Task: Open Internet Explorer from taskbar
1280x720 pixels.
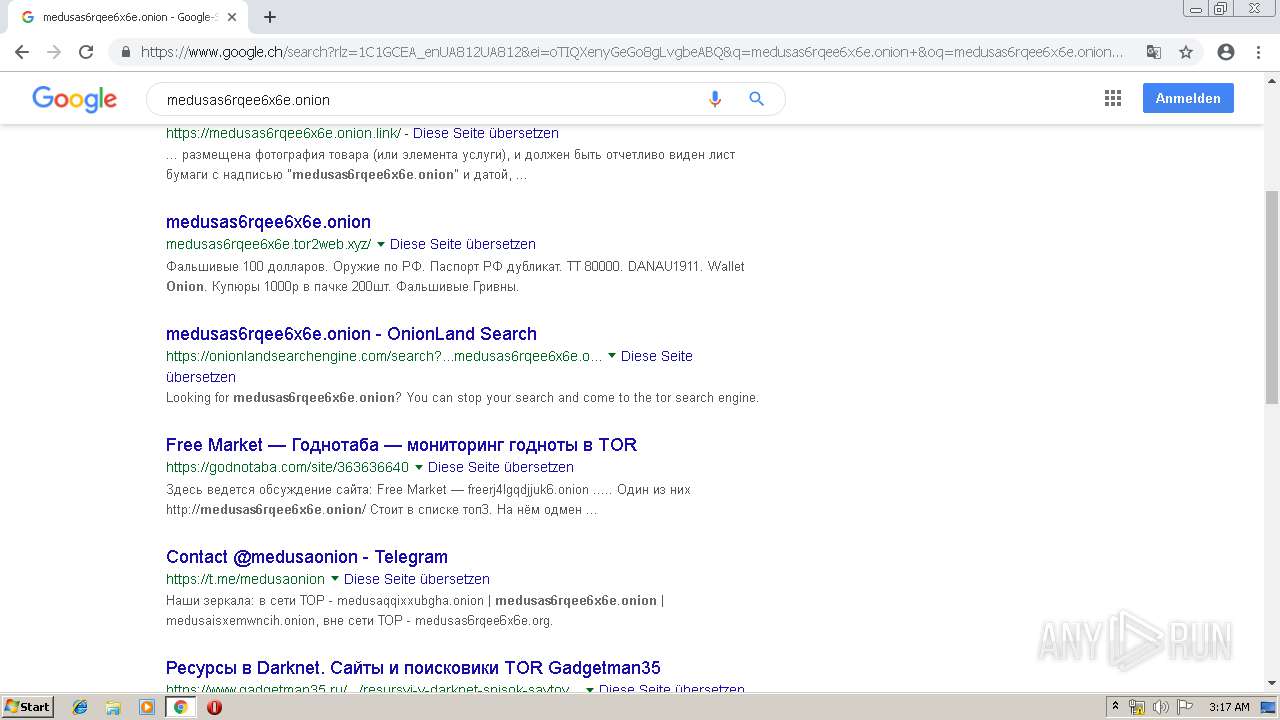Action: click(x=80, y=707)
